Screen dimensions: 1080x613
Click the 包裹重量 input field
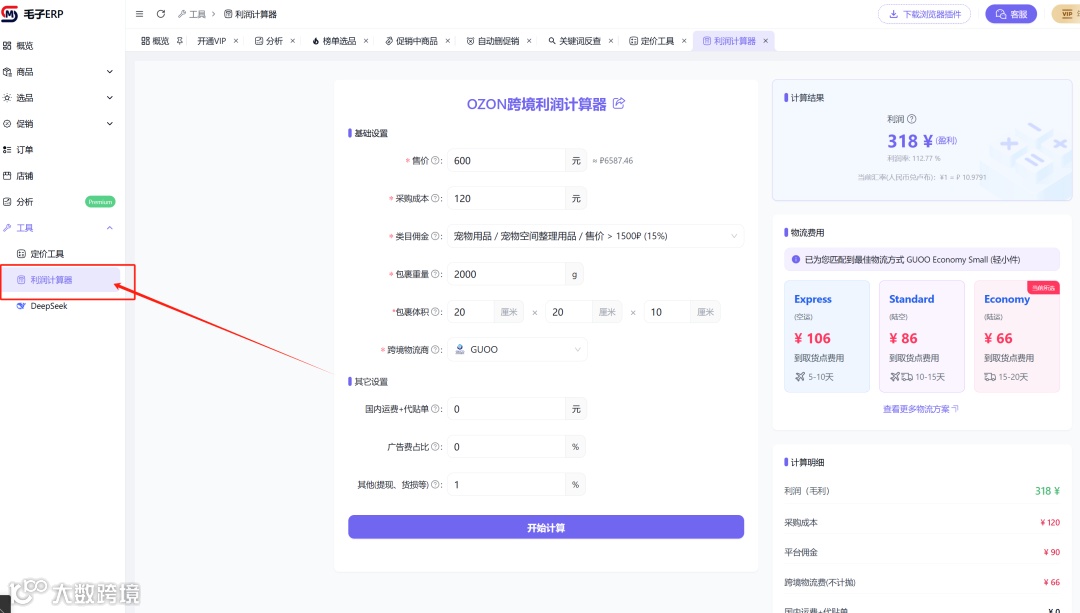pyautogui.click(x=506, y=274)
